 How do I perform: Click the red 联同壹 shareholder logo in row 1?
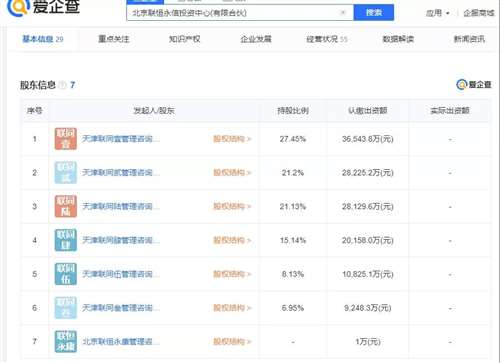coord(66,139)
